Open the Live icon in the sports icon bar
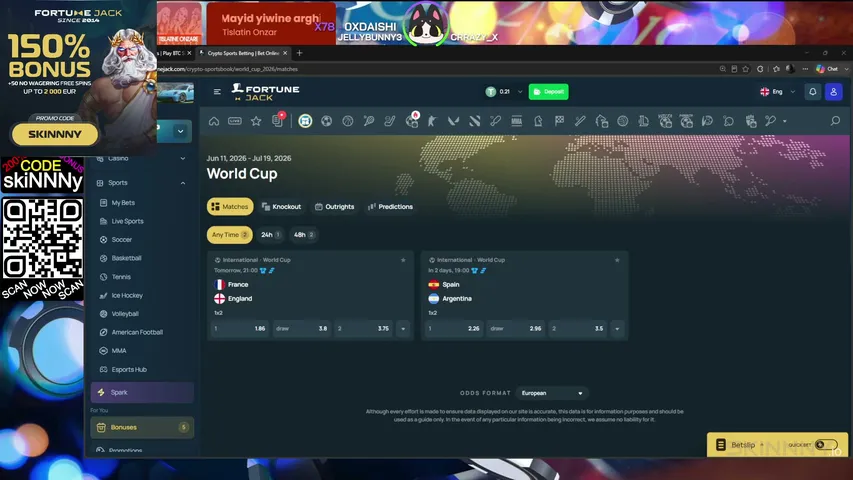Viewport: 853px width, 480px height. pyautogui.click(x=234, y=121)
